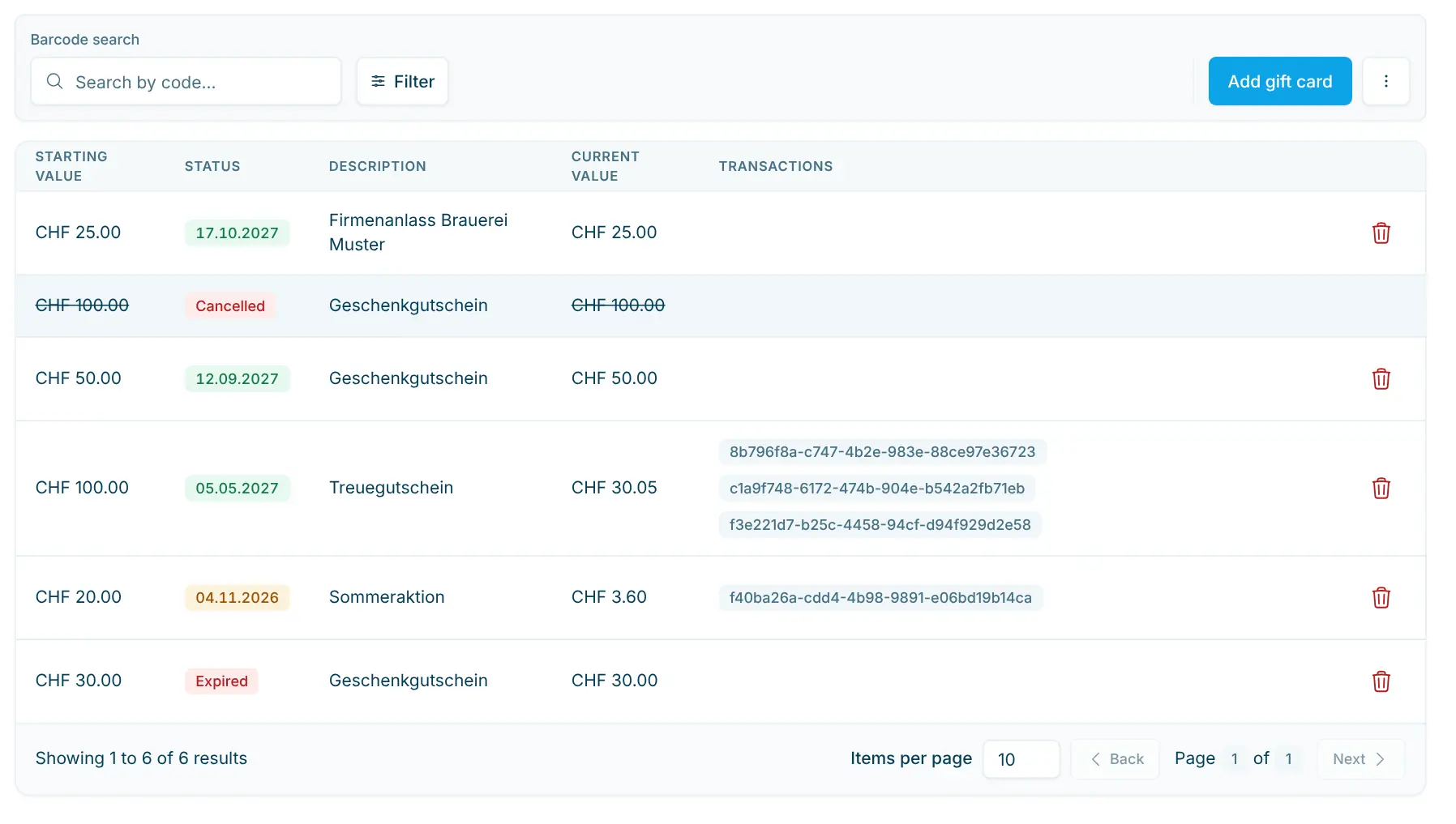Click the magnifier icon in search box

pyautogui.click(x=54, y=81)
